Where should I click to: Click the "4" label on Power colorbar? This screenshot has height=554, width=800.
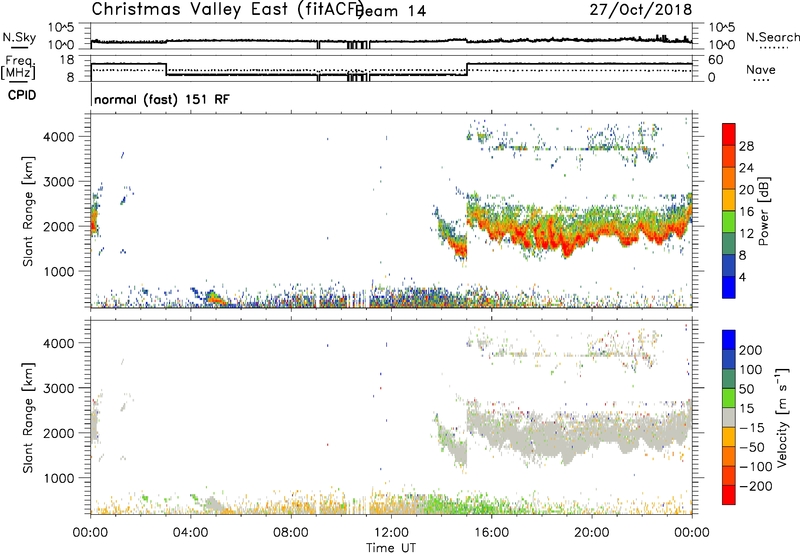coord(742,277)
